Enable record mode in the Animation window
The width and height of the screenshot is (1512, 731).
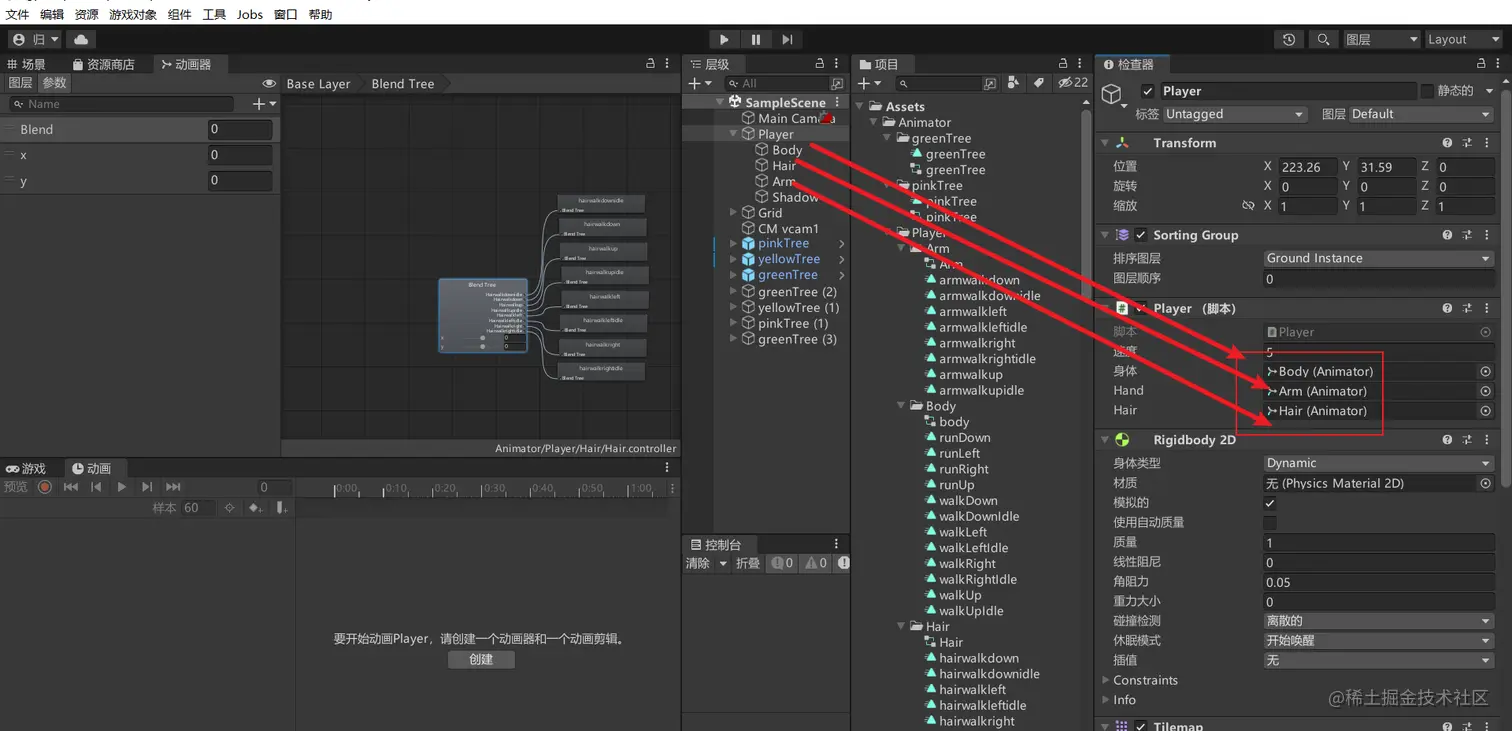pyautogui.click(x=44, y=487)
